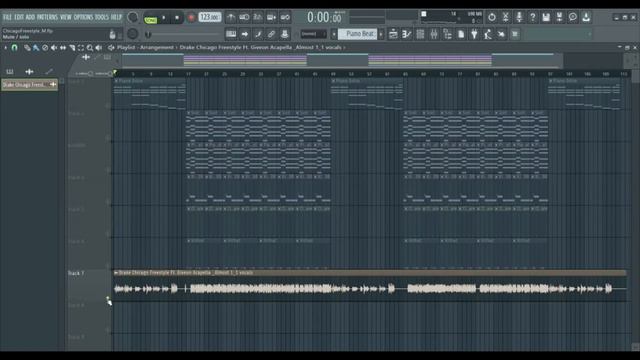Click the stop button in transport
Image resolution: width=640 pixels, height=360 pixels.
point(177,18)
